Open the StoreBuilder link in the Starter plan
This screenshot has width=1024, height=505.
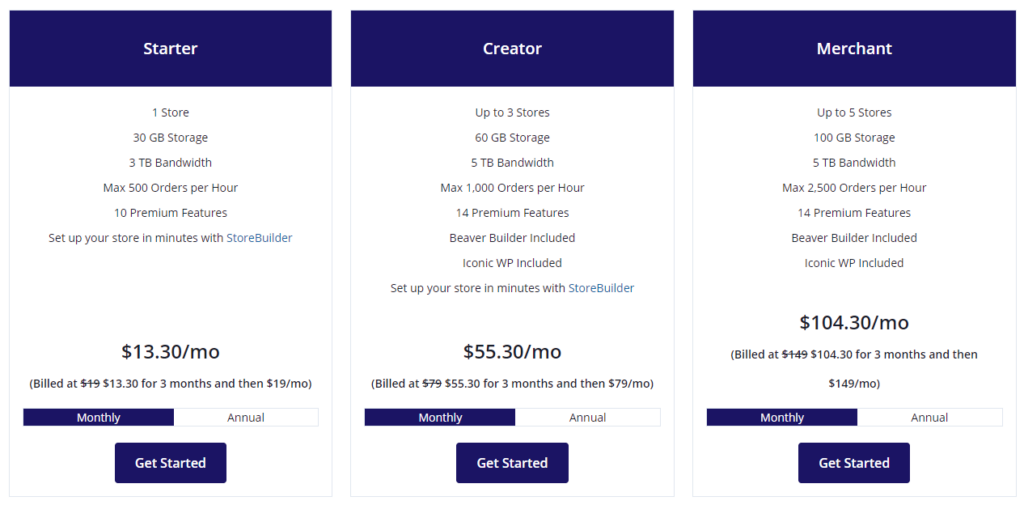259,238
